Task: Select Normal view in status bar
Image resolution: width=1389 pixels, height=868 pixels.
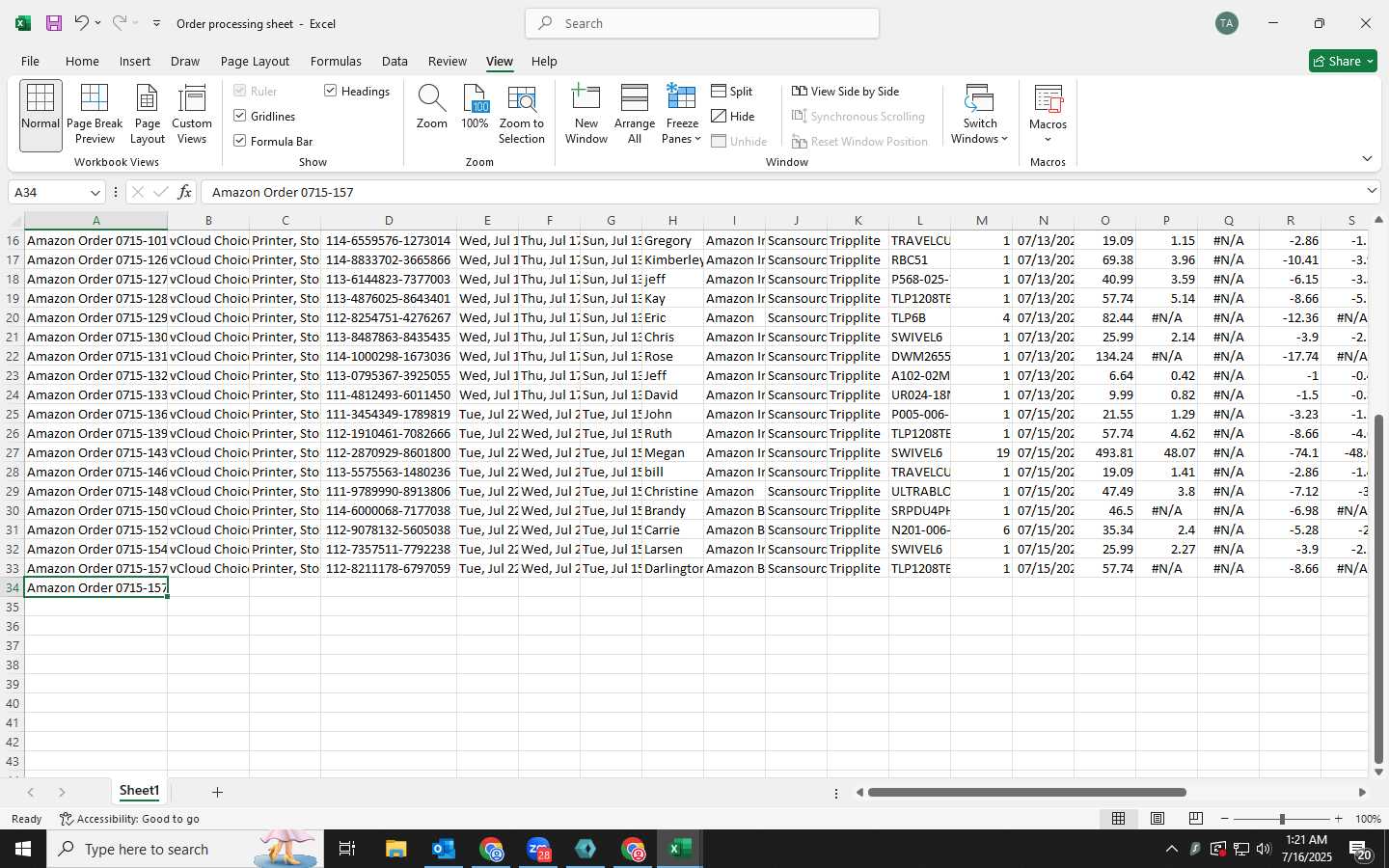Action: [1118, 819]
